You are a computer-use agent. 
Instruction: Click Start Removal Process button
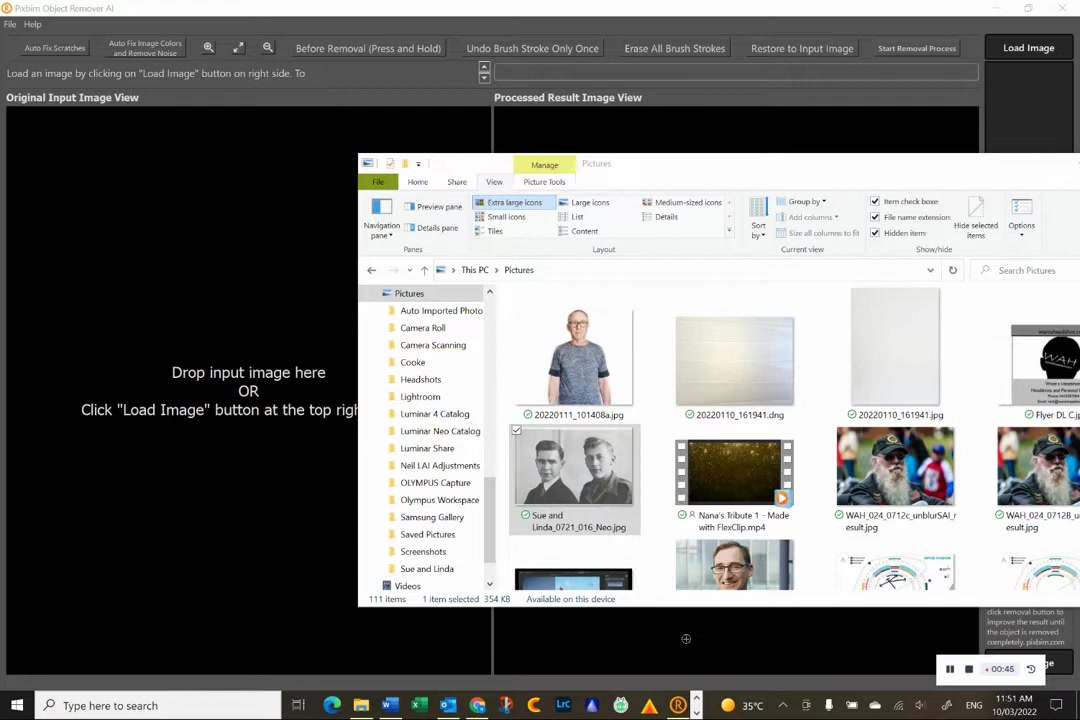pos(917,48)
